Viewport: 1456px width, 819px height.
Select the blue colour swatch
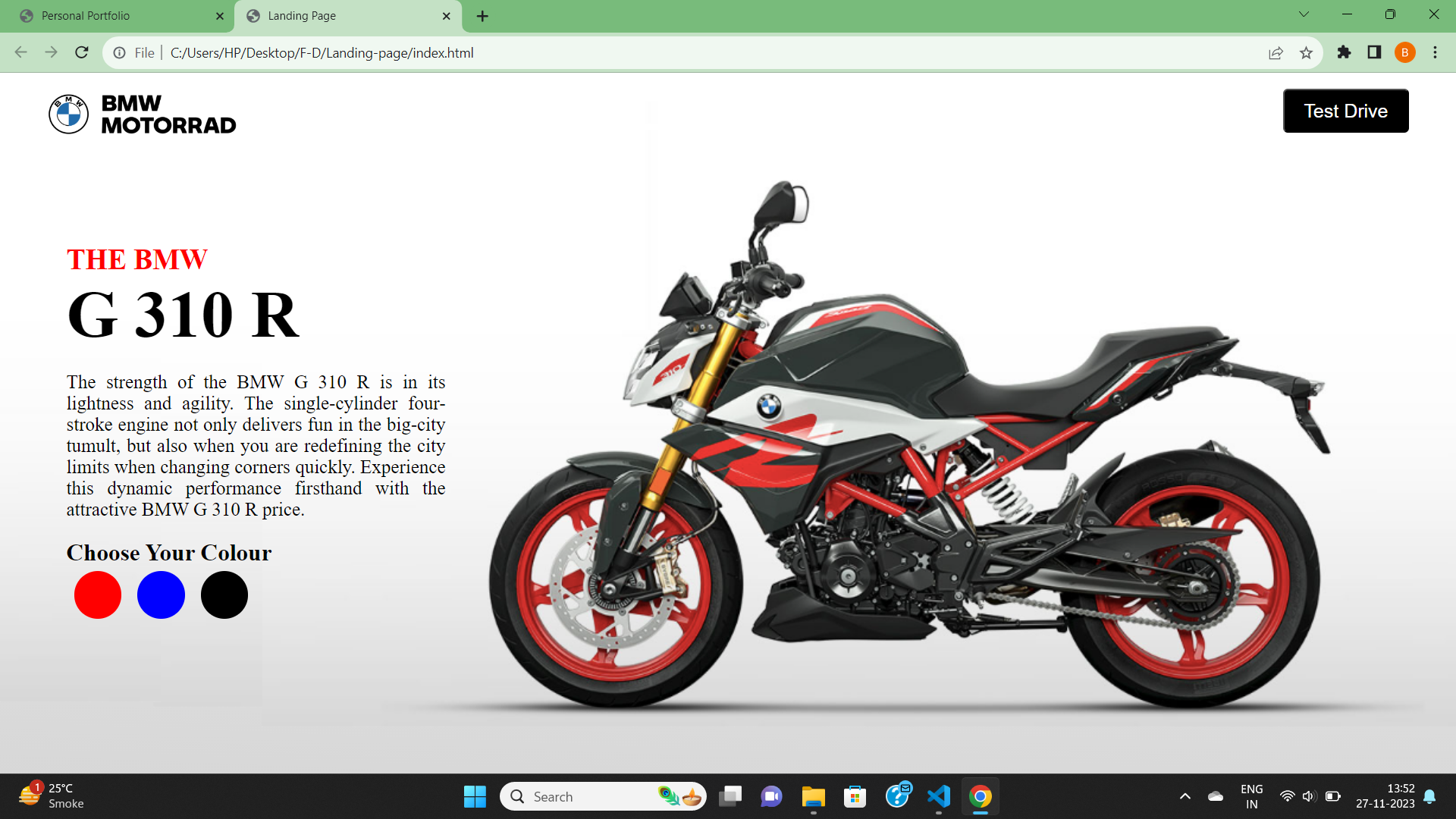pyautogui.click(x=161, y=595)
